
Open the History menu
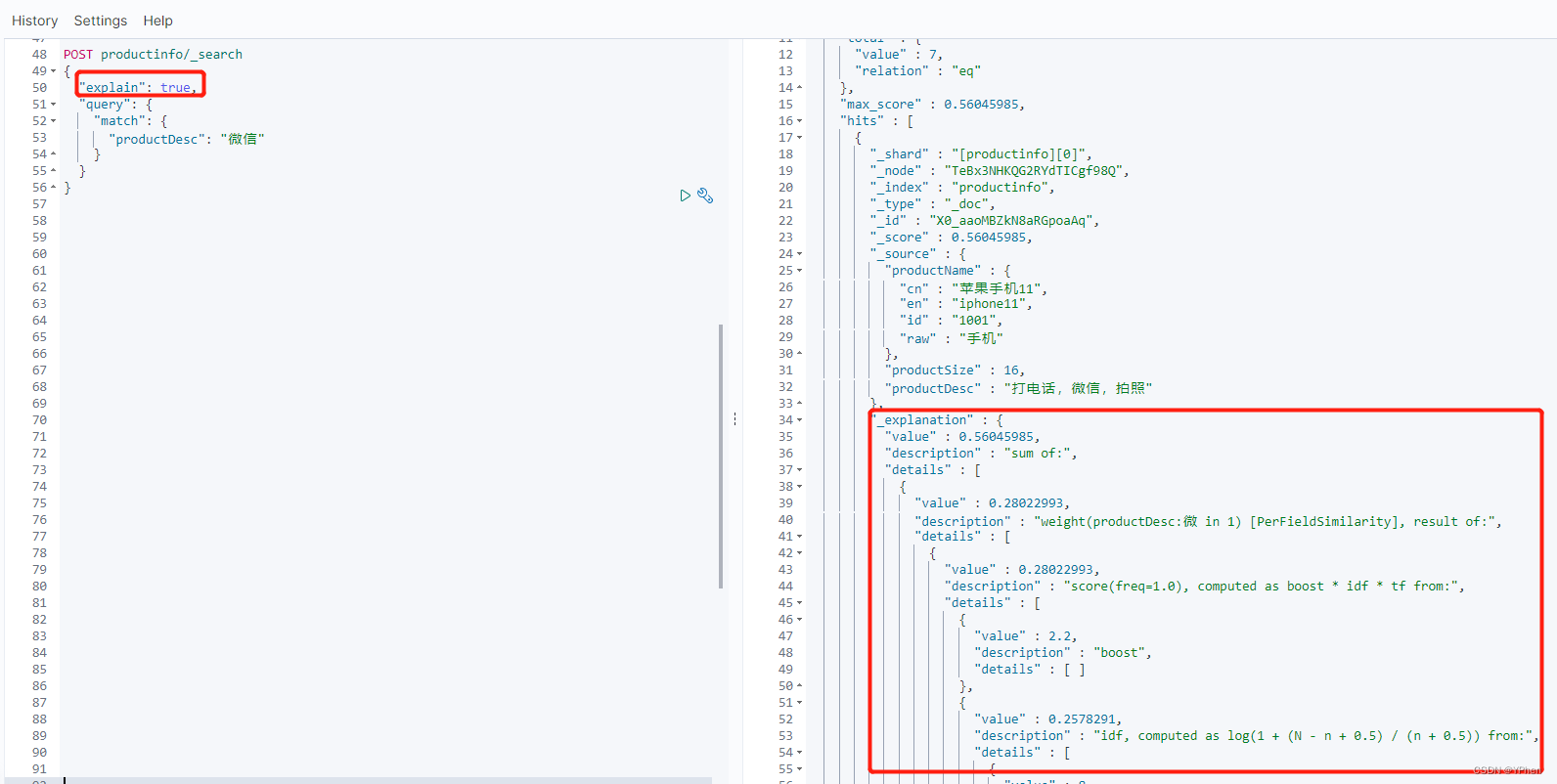pos(34,21)
